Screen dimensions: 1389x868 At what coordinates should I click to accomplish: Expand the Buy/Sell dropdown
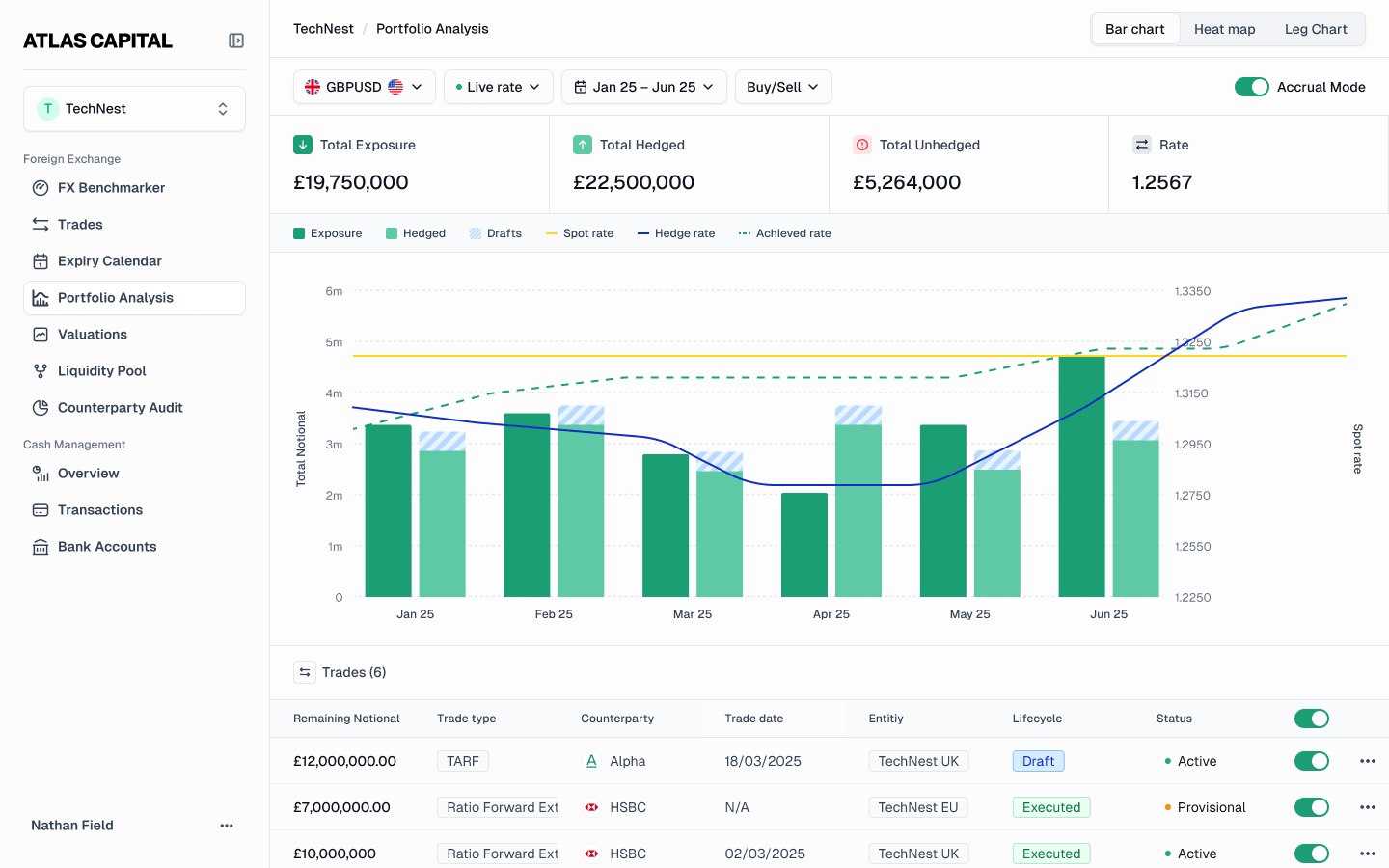[x=783, y=87]
